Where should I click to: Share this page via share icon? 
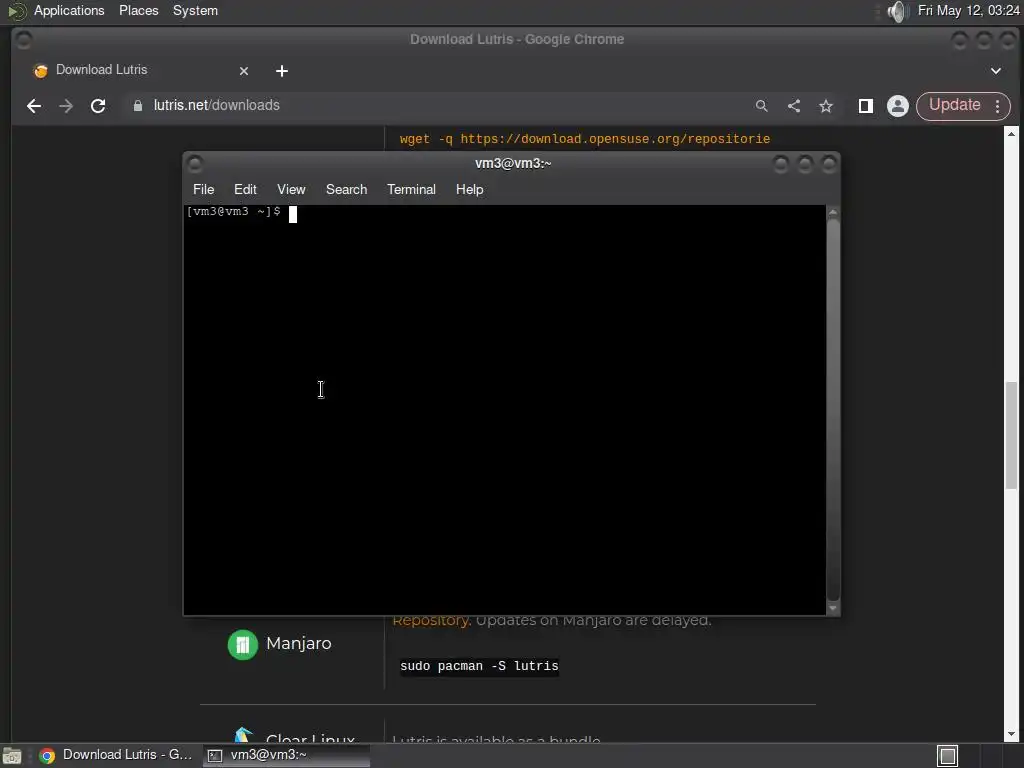pyautogui.click(x=794, y=106)
